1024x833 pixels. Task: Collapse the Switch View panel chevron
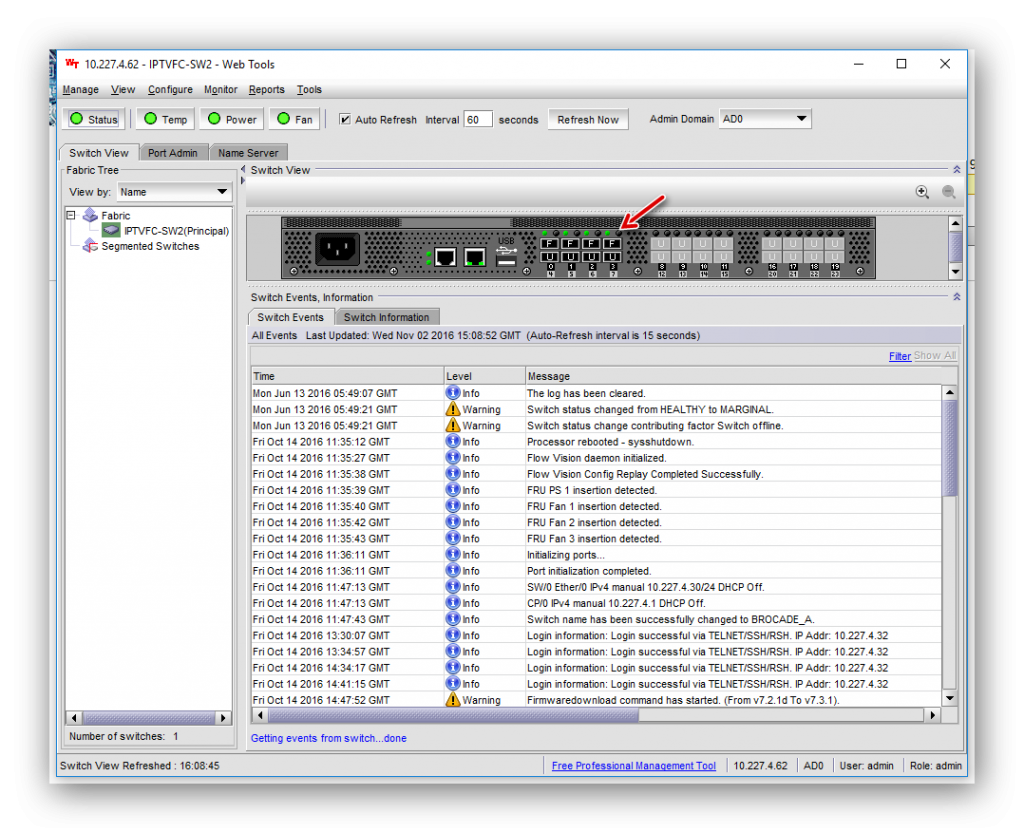click(x=957, y=169)
